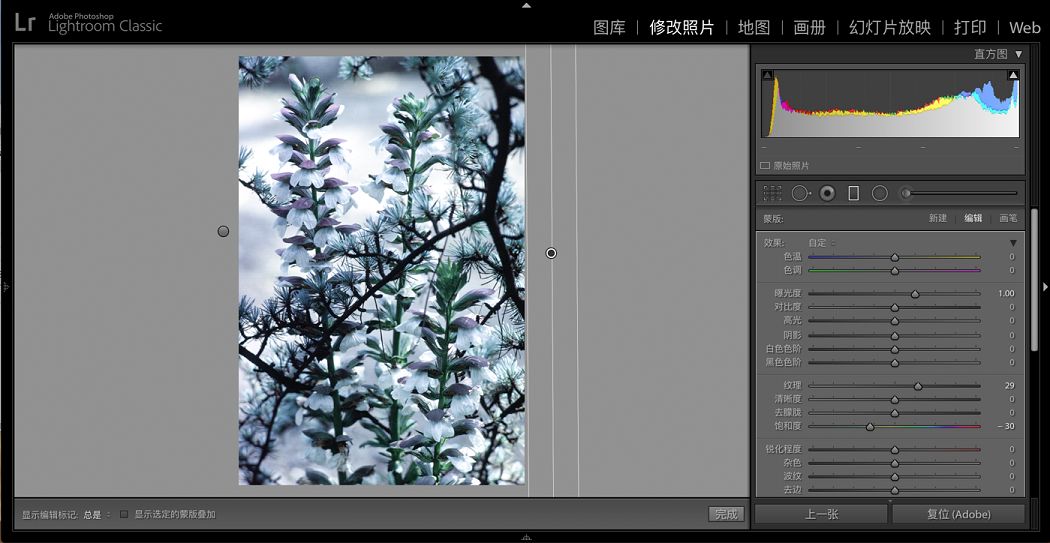1050x543 pixels.
Task: Click the 锐化程度 slider handle
Action: [x=895, y=450]
